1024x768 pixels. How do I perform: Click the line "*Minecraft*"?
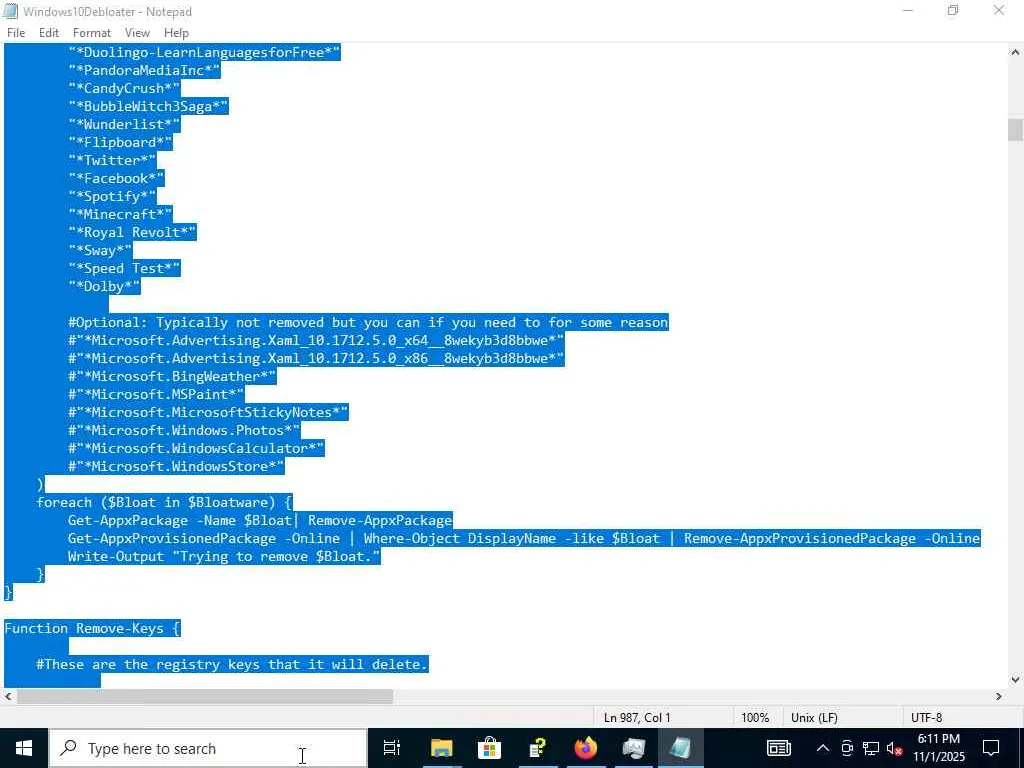[x=120, y=214]
